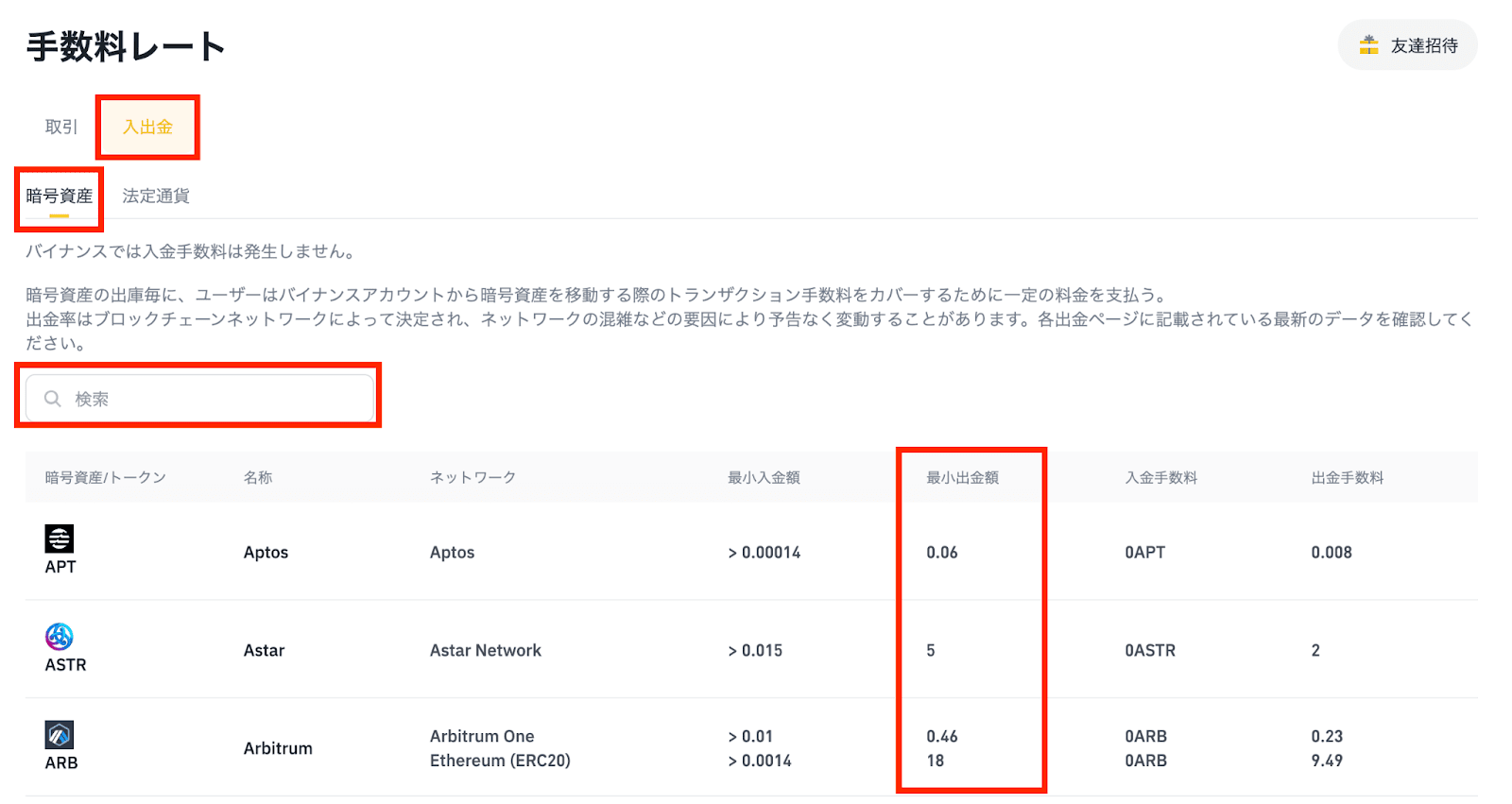Click the ARB Arbitrum coin icon
Image resolution: width=1512 pixels, height=804 pixels.
tap(60, 735)
